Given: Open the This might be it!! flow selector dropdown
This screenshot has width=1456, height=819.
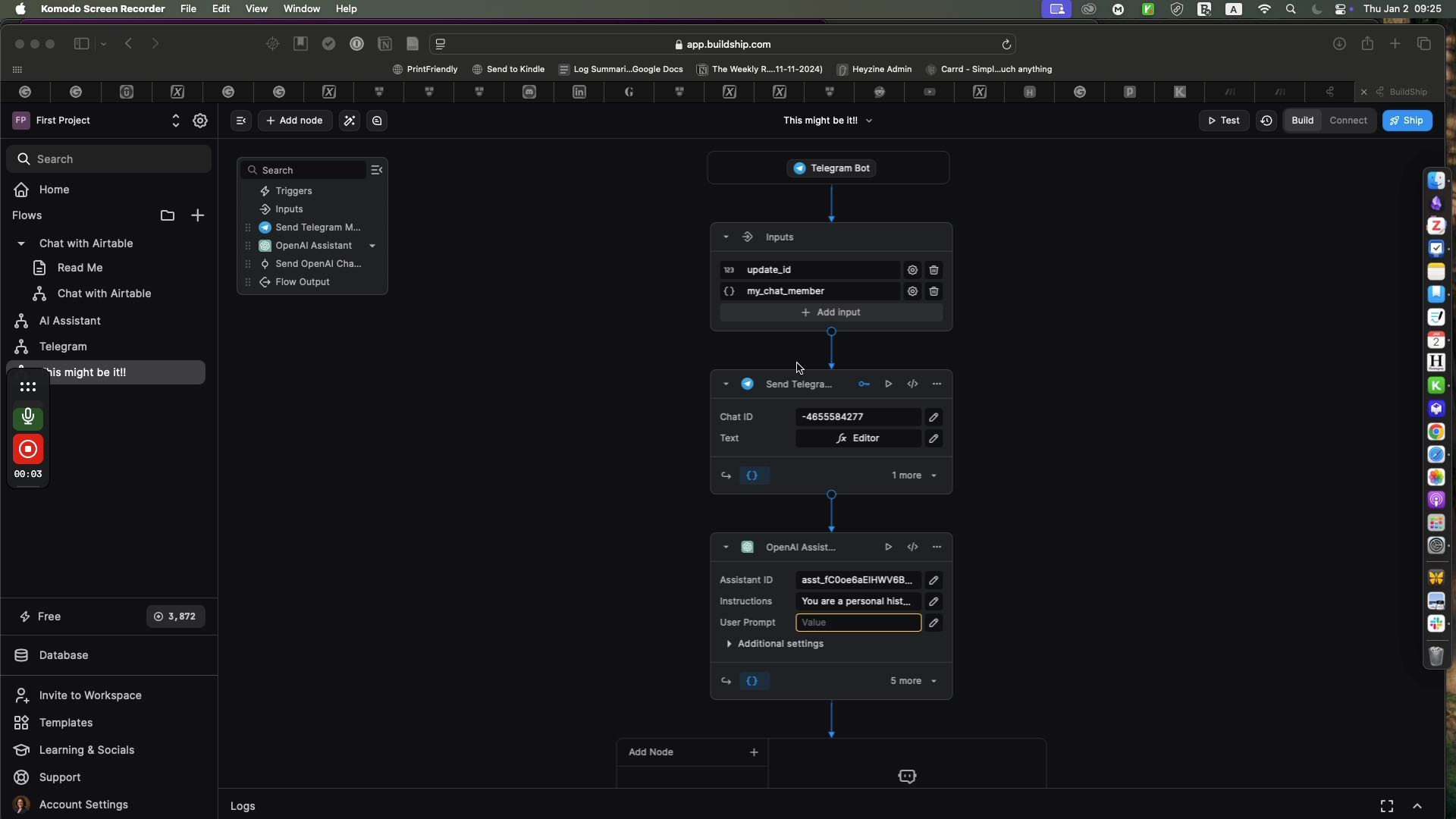Looking at the screenshot, I should (x=869, y=120).
